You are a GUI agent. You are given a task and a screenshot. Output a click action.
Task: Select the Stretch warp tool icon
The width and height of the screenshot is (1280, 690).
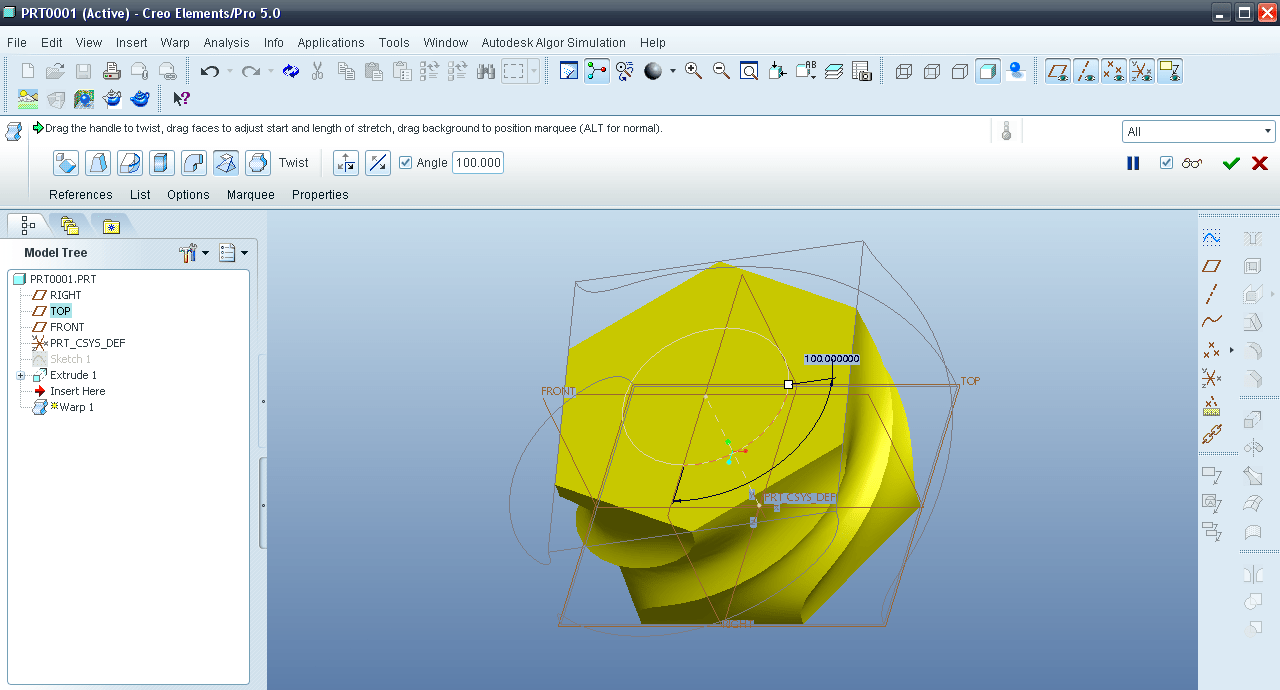162,163
